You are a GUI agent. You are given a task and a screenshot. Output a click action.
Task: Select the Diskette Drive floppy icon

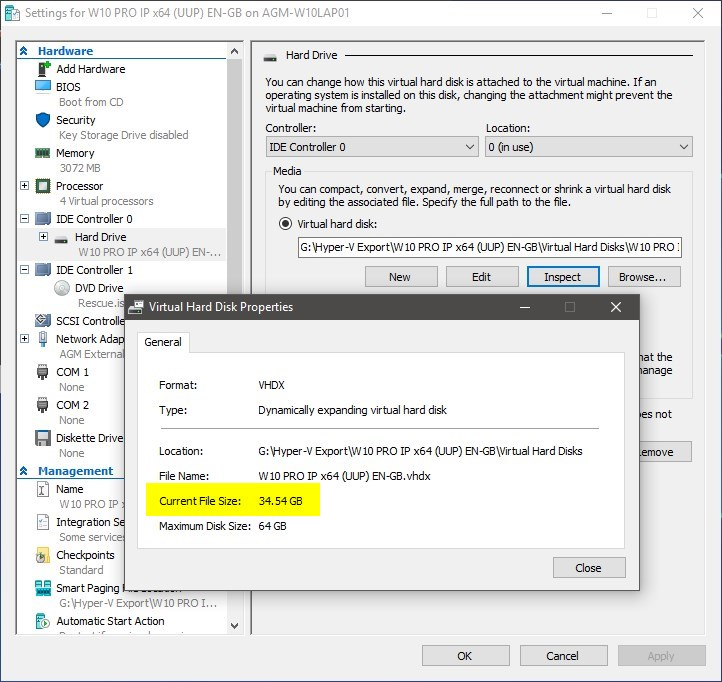pyautogui.click(x=43, y=438)
